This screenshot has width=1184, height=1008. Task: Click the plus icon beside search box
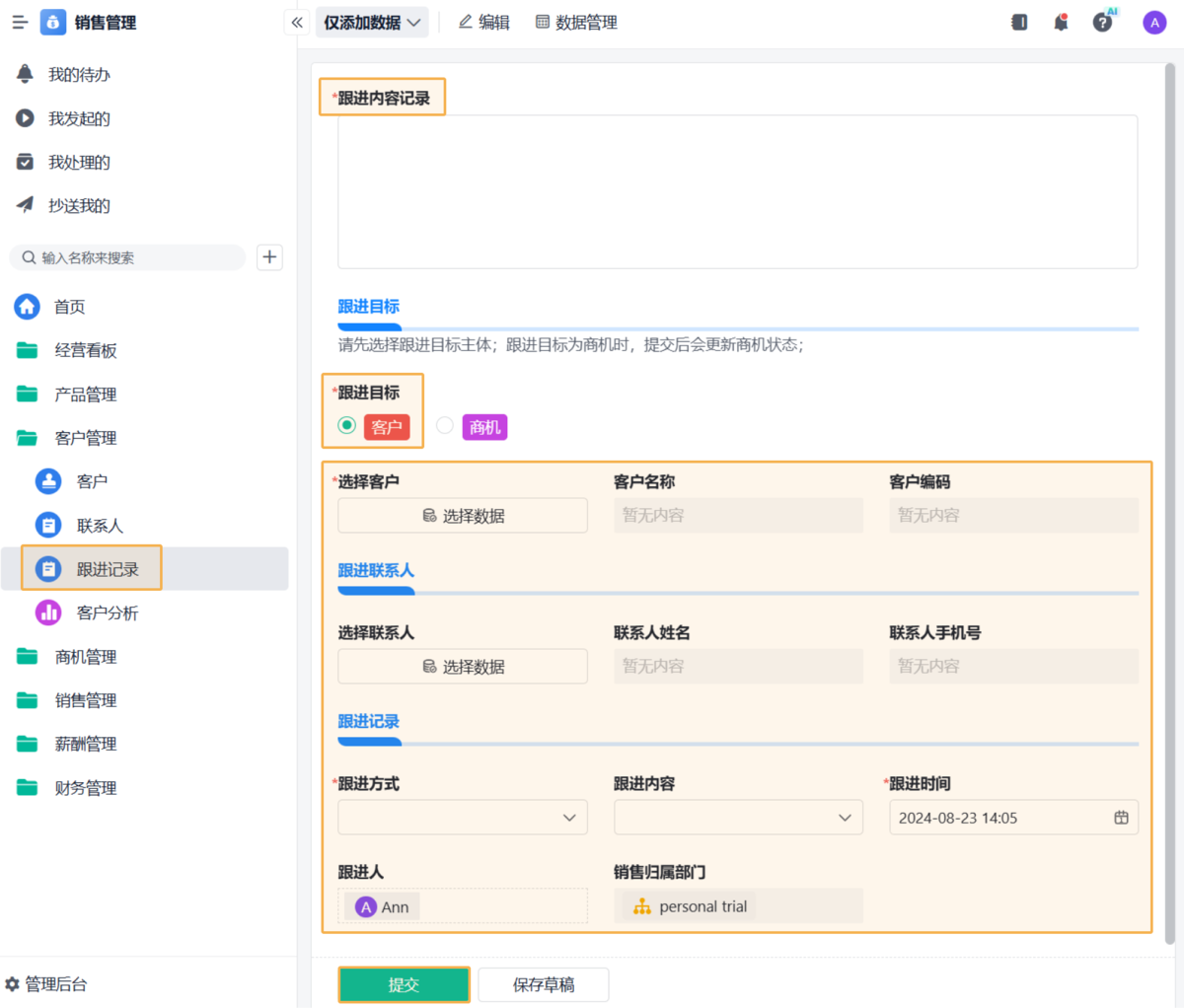[269, 257]
